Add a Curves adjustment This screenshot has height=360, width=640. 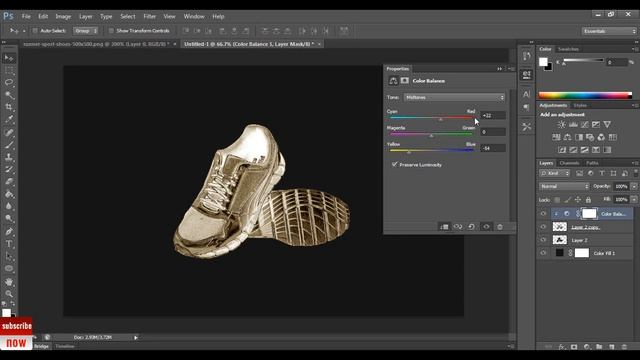point(584,124)
